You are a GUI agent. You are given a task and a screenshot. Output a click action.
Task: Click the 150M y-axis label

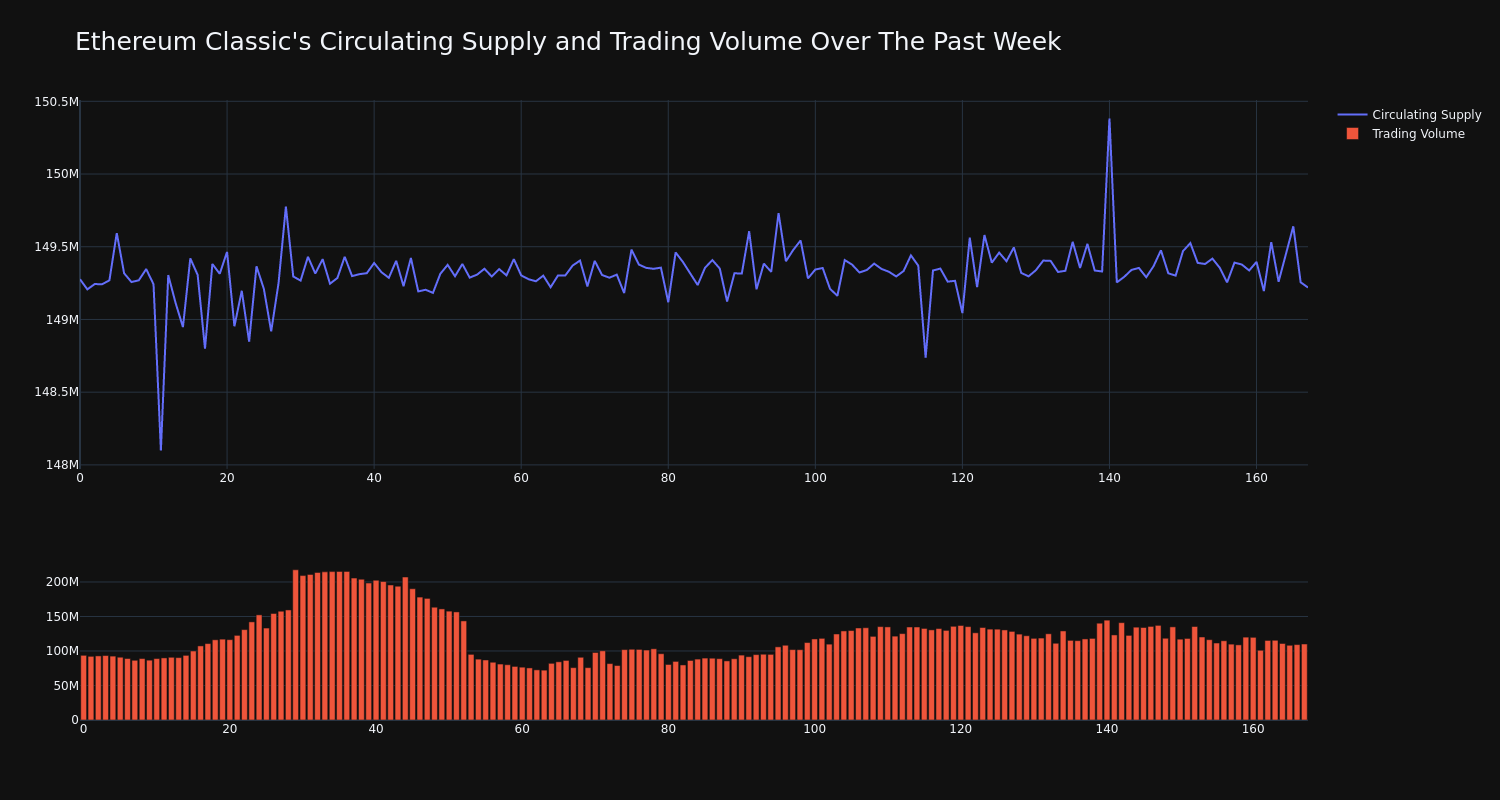(x=62, y=174)
